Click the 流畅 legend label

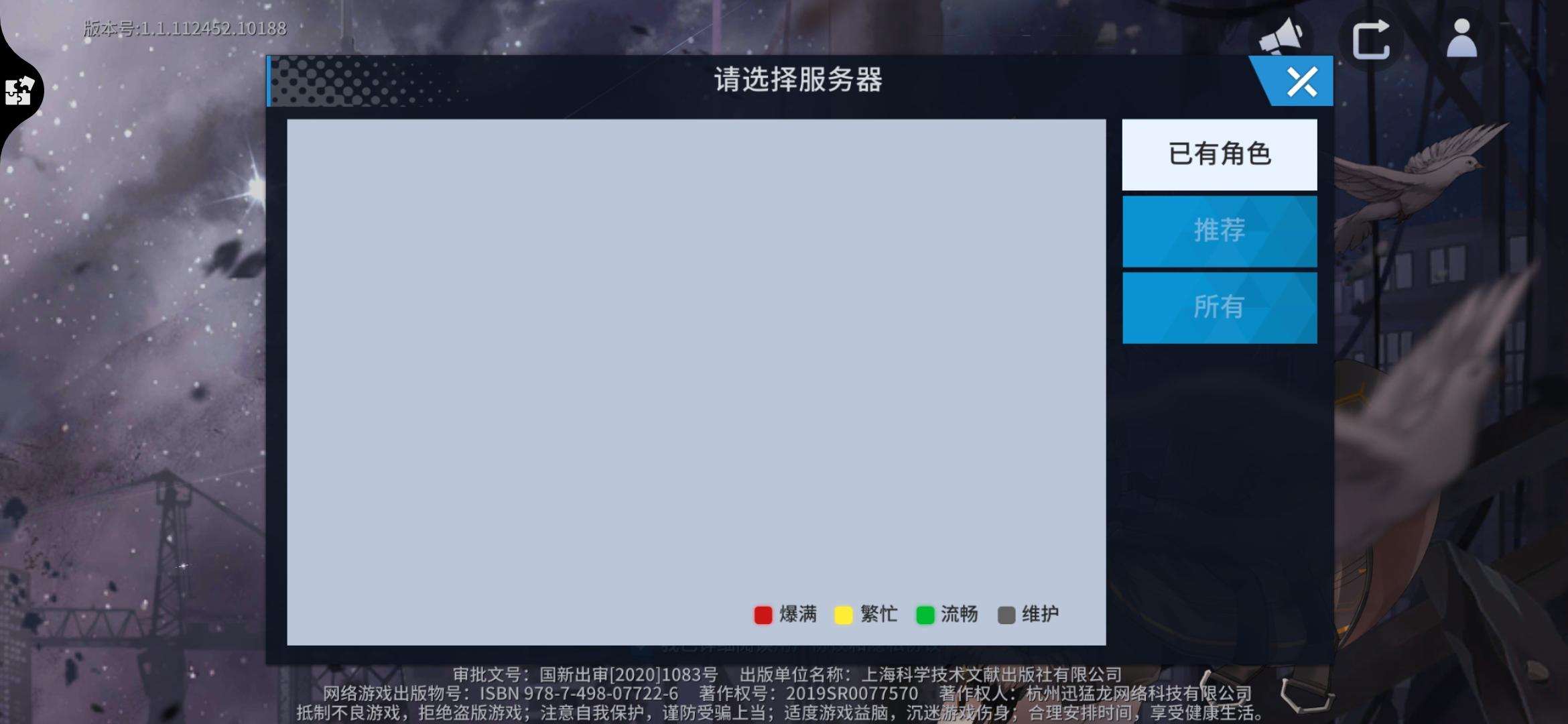[959, 614]
